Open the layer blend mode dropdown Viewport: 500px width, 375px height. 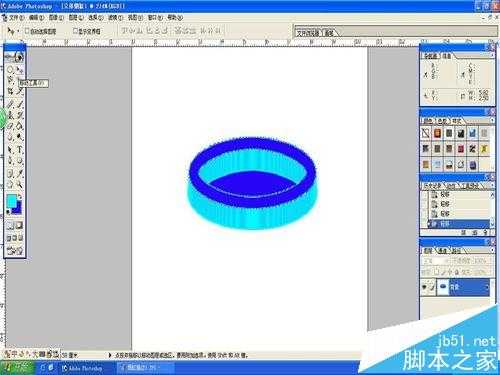click(435, 261)
